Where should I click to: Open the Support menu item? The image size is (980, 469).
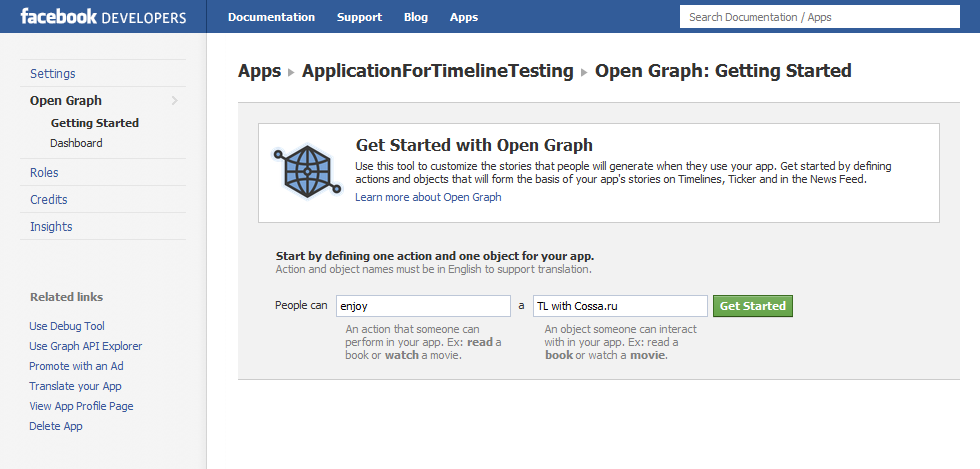[x=359, y=17]
